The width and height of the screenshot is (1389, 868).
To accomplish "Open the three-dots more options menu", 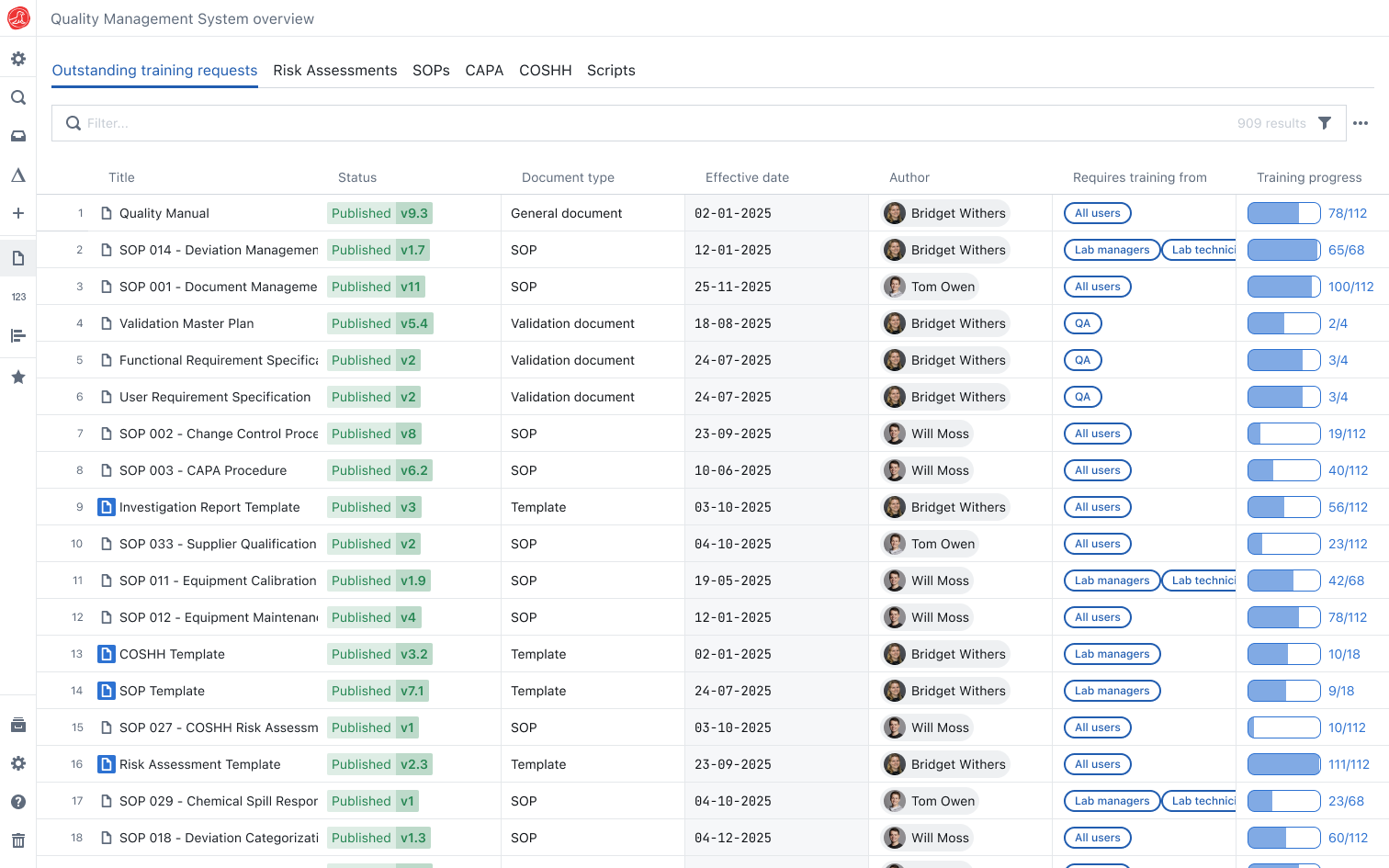I will (x=1361, y=123).
